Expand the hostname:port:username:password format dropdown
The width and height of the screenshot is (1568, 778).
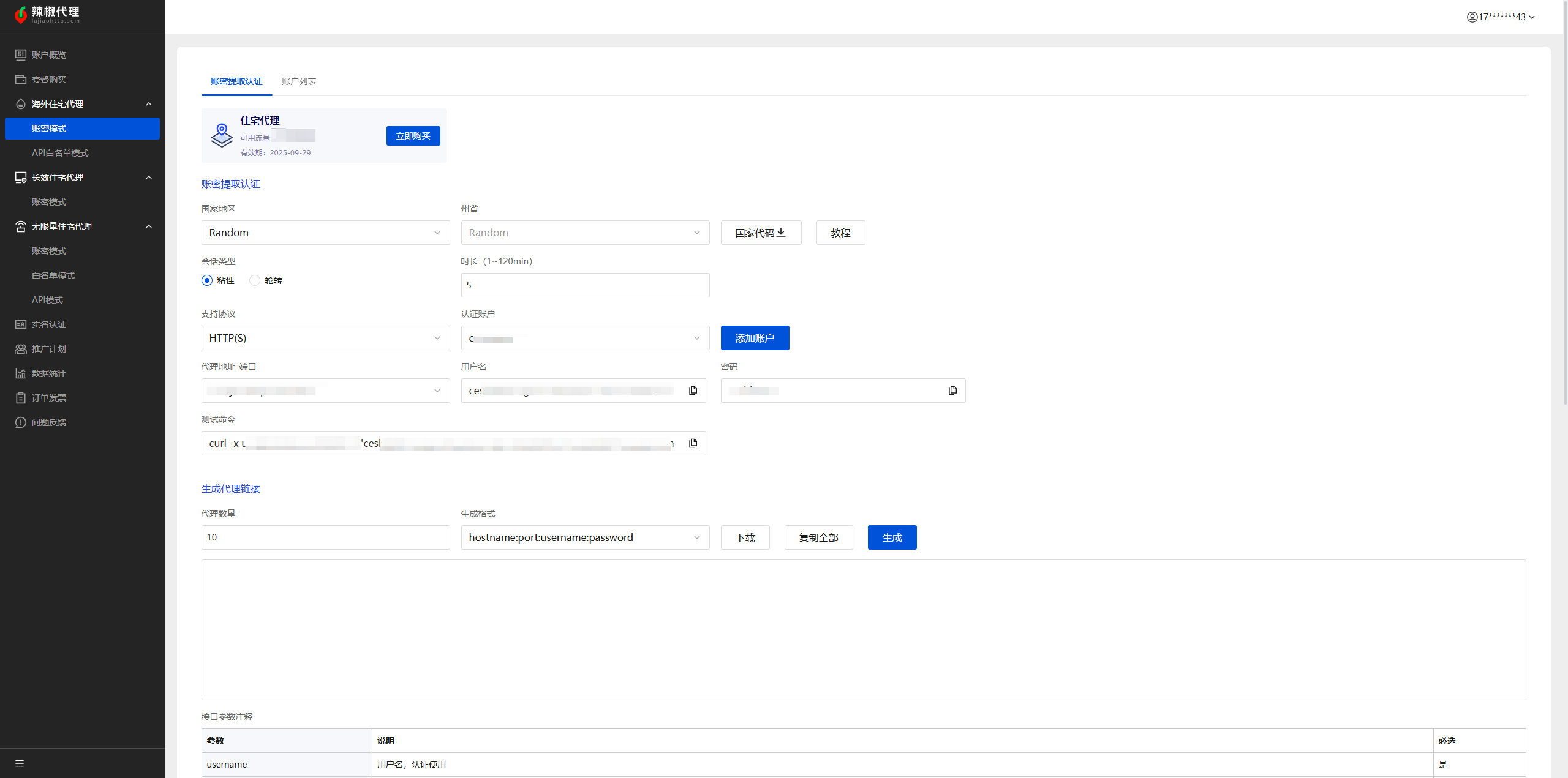(584, 537)
